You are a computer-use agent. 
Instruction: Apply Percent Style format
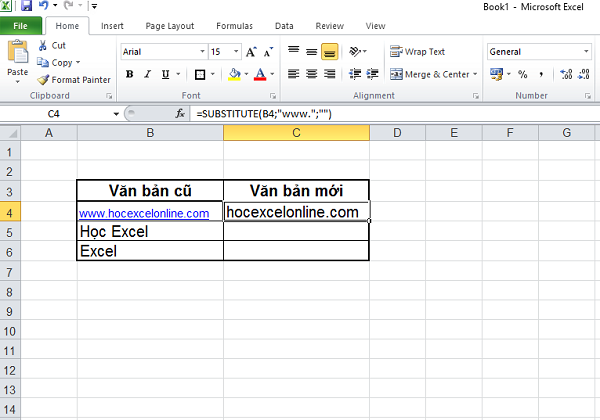pyautogui.click(x=522, y=74)
